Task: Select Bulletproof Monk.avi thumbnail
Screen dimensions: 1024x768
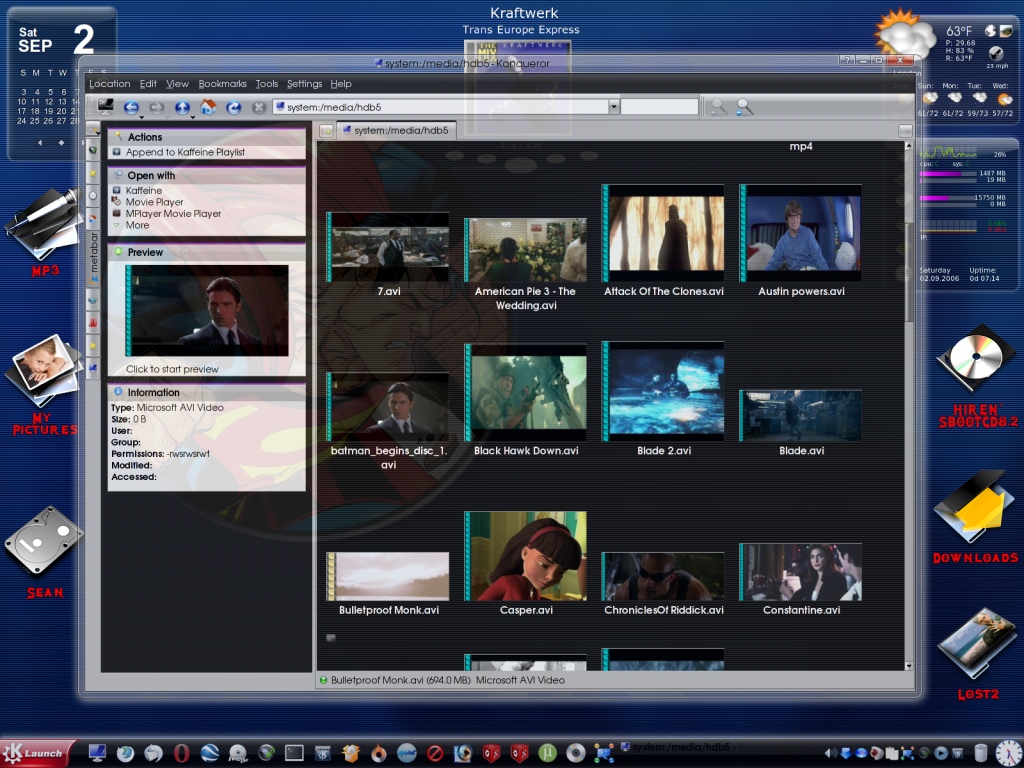Action: pos(388,576)
